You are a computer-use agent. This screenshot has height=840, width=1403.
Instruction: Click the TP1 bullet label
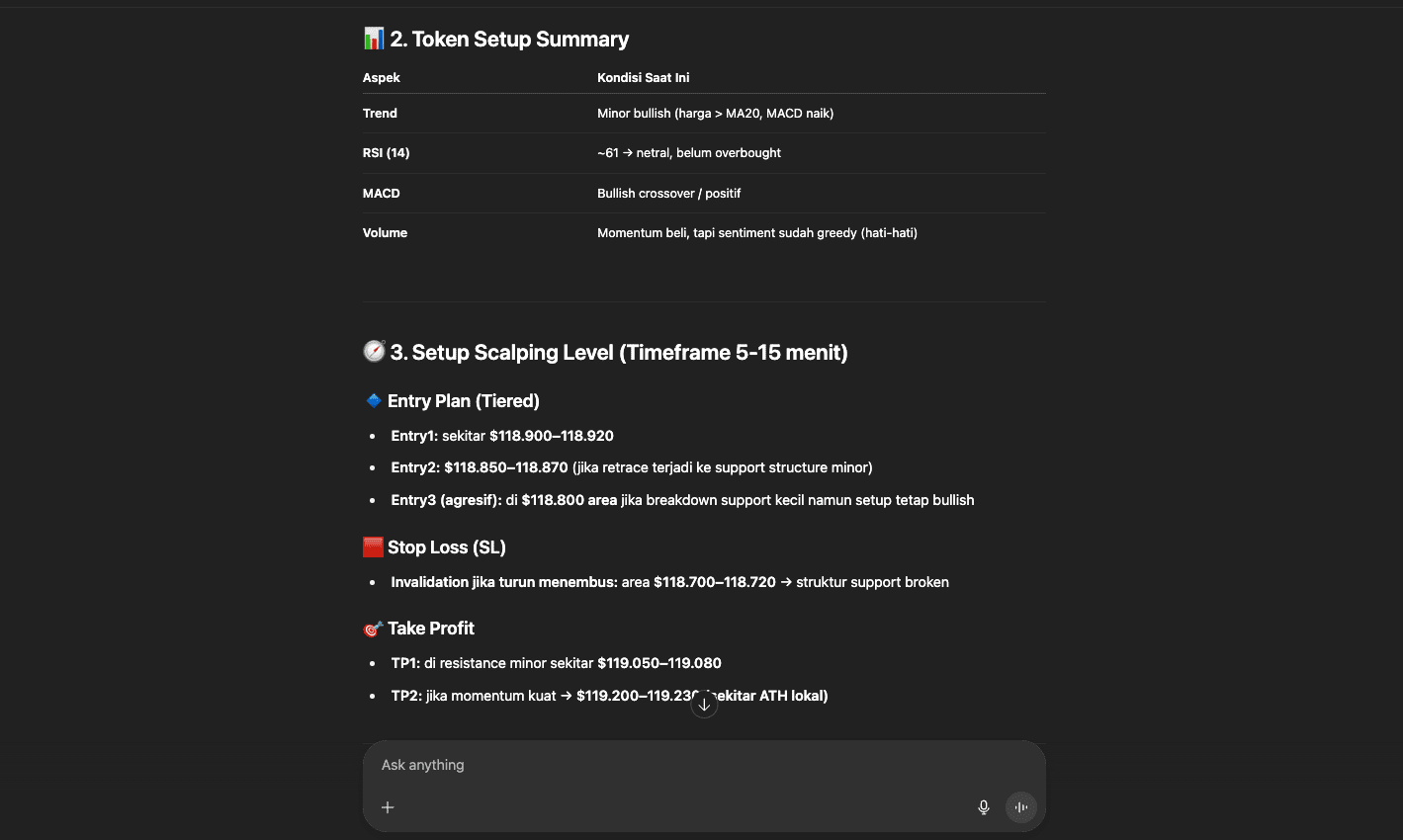(405, 663)
